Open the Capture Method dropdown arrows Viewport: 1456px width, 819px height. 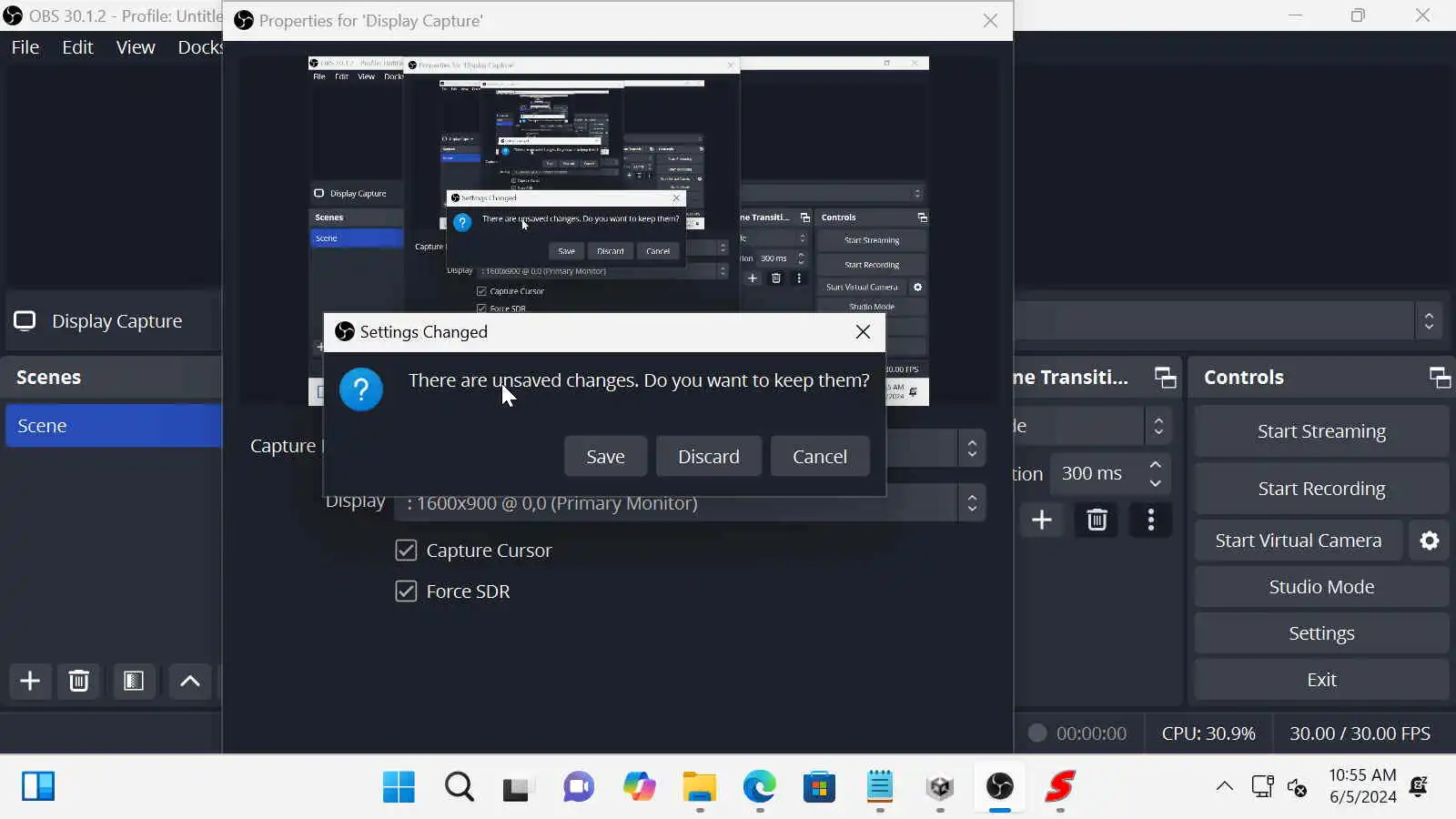pyautogui.click(x=972, y=448)
